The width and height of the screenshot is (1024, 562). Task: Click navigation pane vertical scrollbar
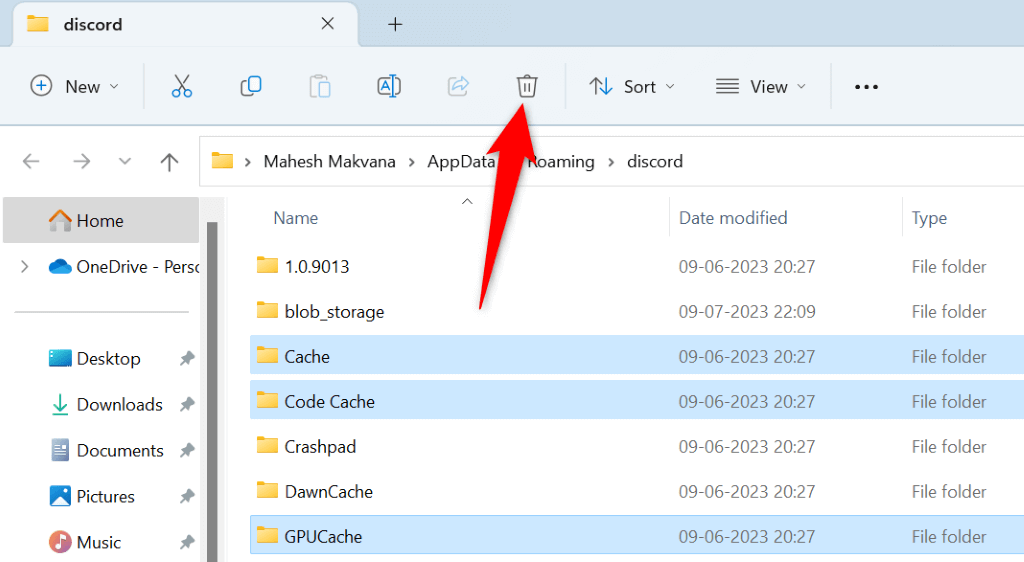click(x=212, y=392)
